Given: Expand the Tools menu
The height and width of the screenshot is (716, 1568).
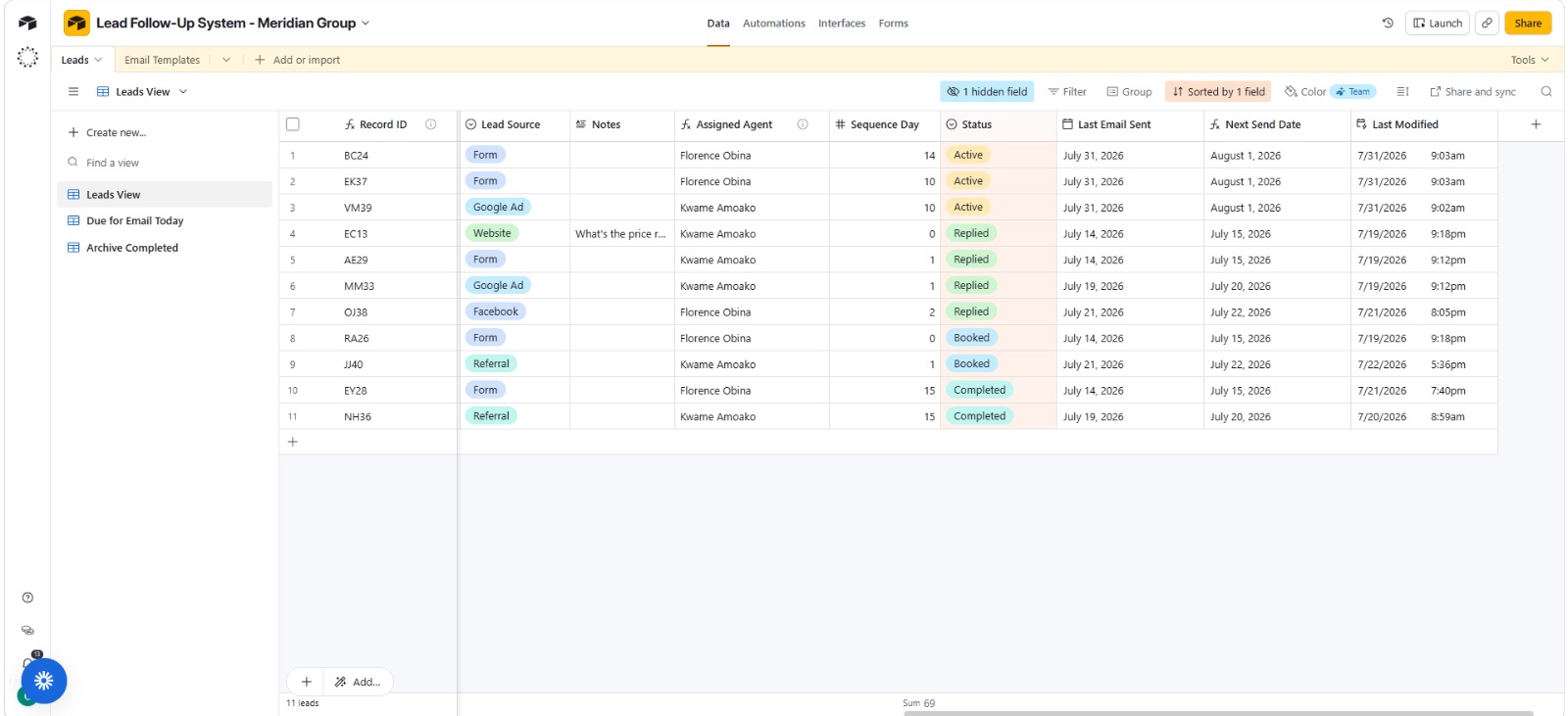Looking at the screenshot, I should pyautogui.click(x=1530, y=60).
